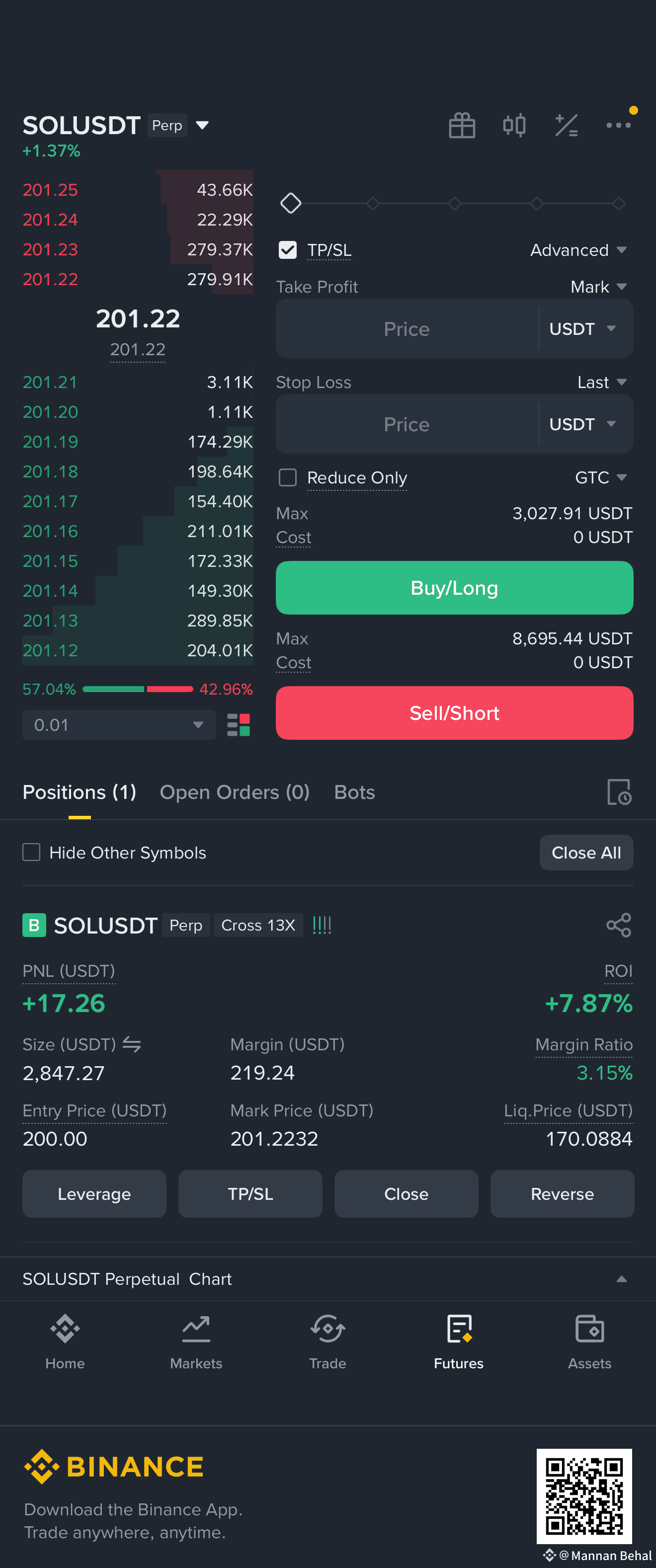Image resolution: width=656 pixels, height=1568 pixels.
Task: Tap the Close All button
Action: [586, 853]
